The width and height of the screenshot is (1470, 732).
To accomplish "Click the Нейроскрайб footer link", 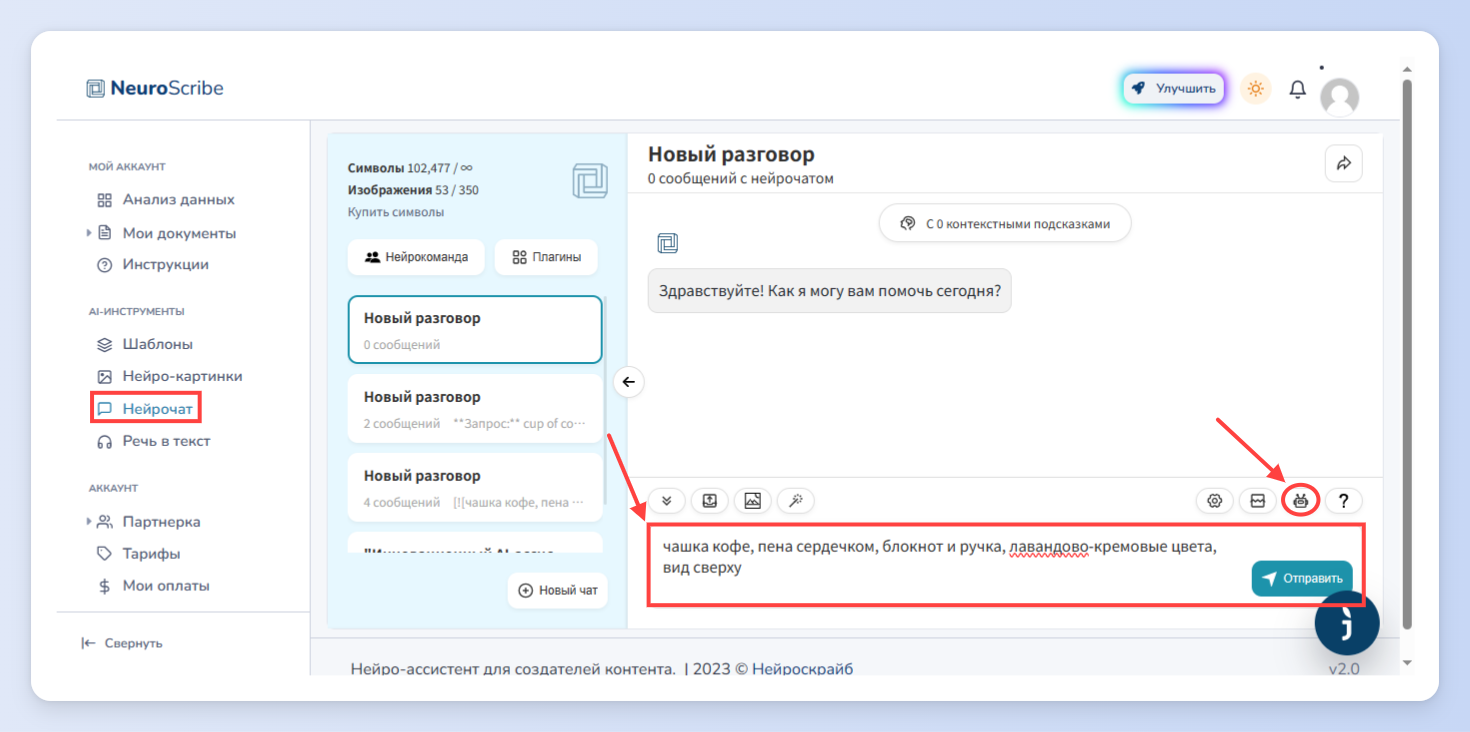I will [802, 668].
